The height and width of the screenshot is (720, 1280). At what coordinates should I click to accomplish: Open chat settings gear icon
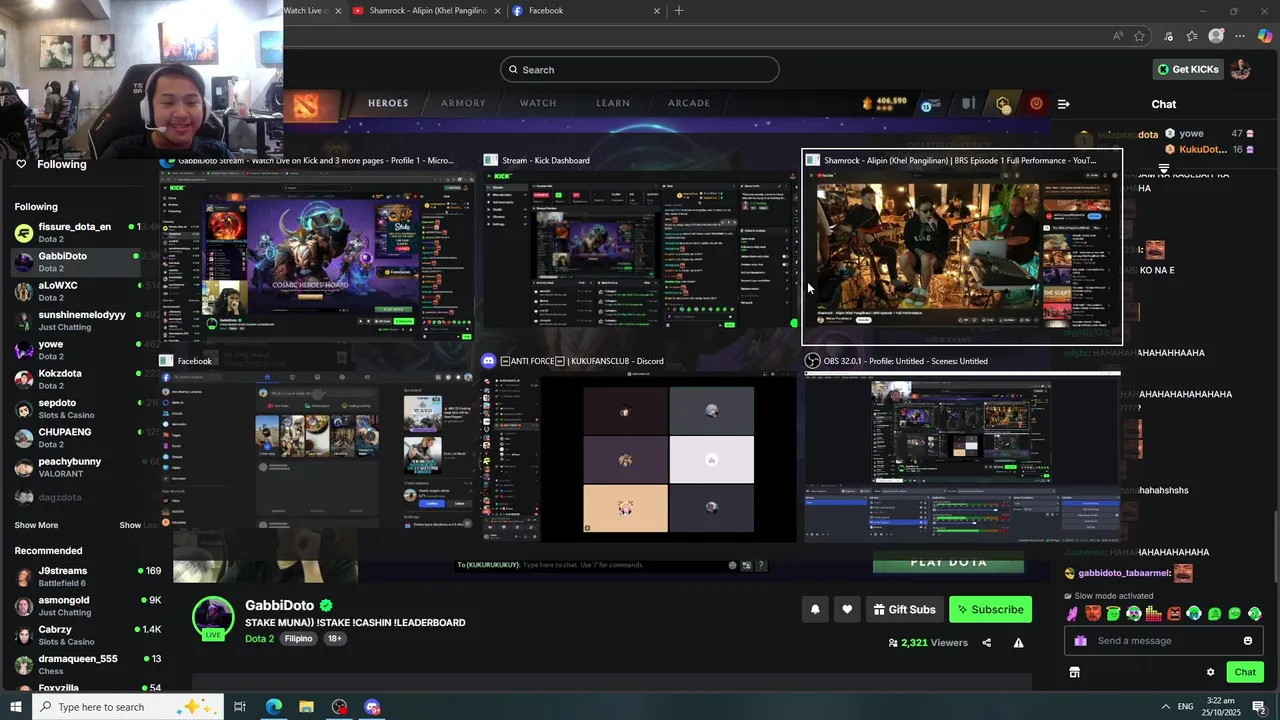coord(1210,672)
